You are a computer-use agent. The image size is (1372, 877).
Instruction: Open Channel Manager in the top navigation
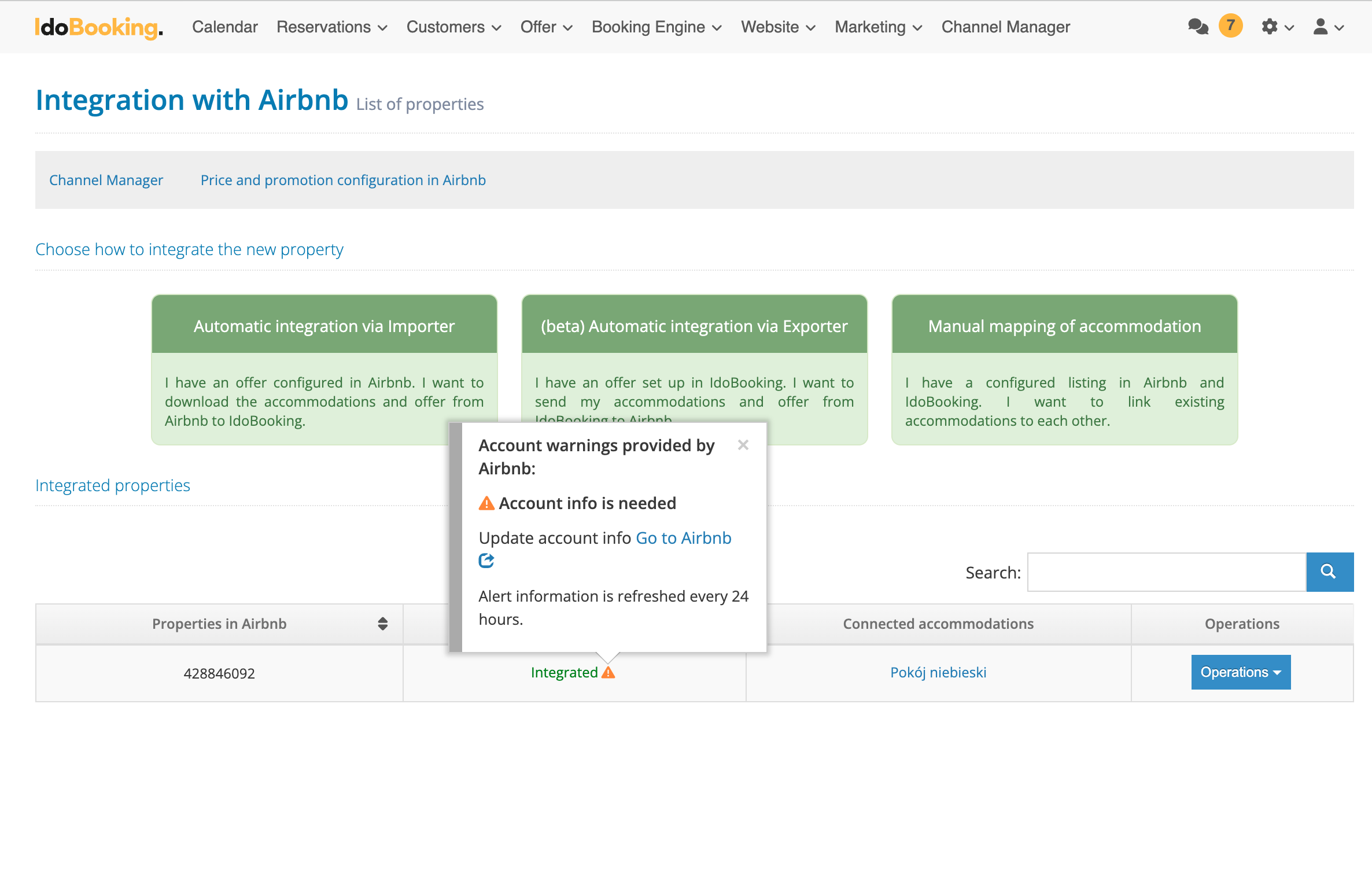[1005, 27]
